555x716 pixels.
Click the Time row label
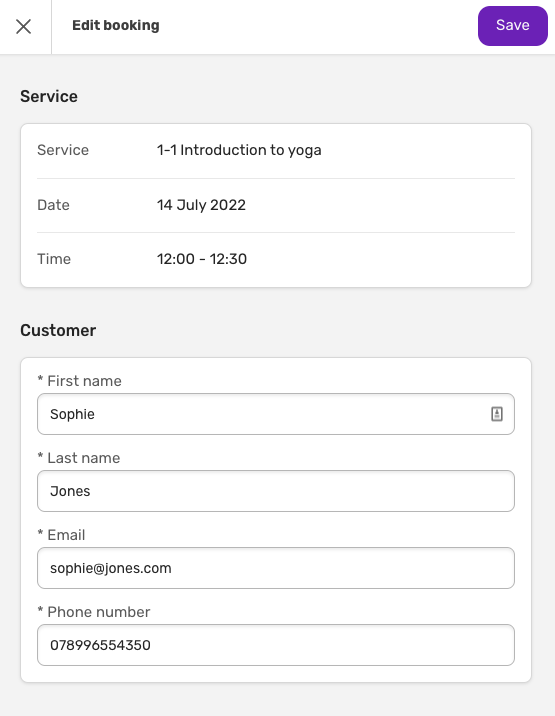point(54,259)
